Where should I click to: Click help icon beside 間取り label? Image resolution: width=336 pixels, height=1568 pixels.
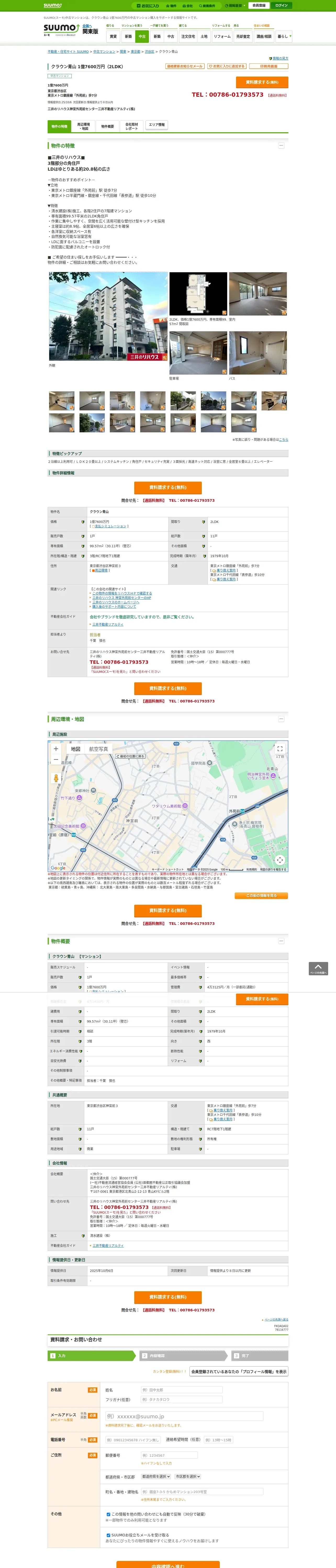coord(204,522)
